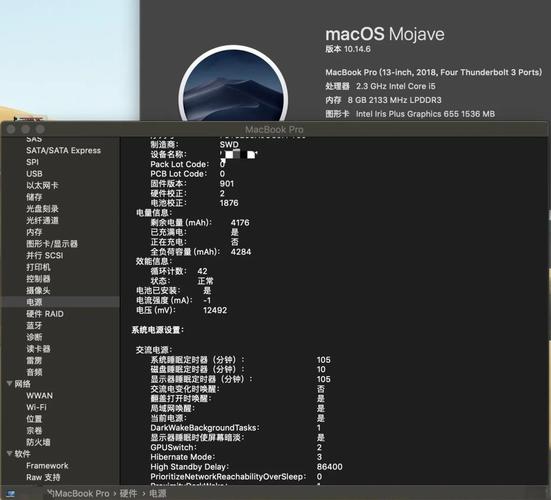The height and width of the screenshot is (500, 551).
Task: Click the 状态 value 正常
Action: [x=206, y=281]
